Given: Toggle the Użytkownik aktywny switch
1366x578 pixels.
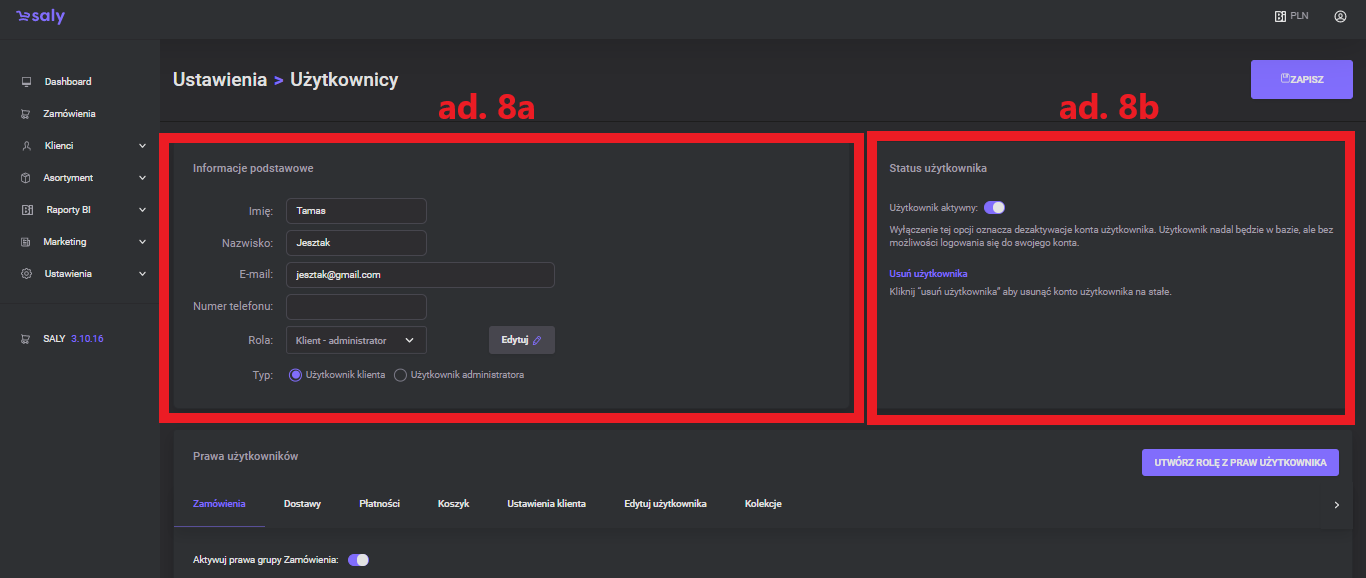Looking at the screenshot, I should (x=994, y=208).
